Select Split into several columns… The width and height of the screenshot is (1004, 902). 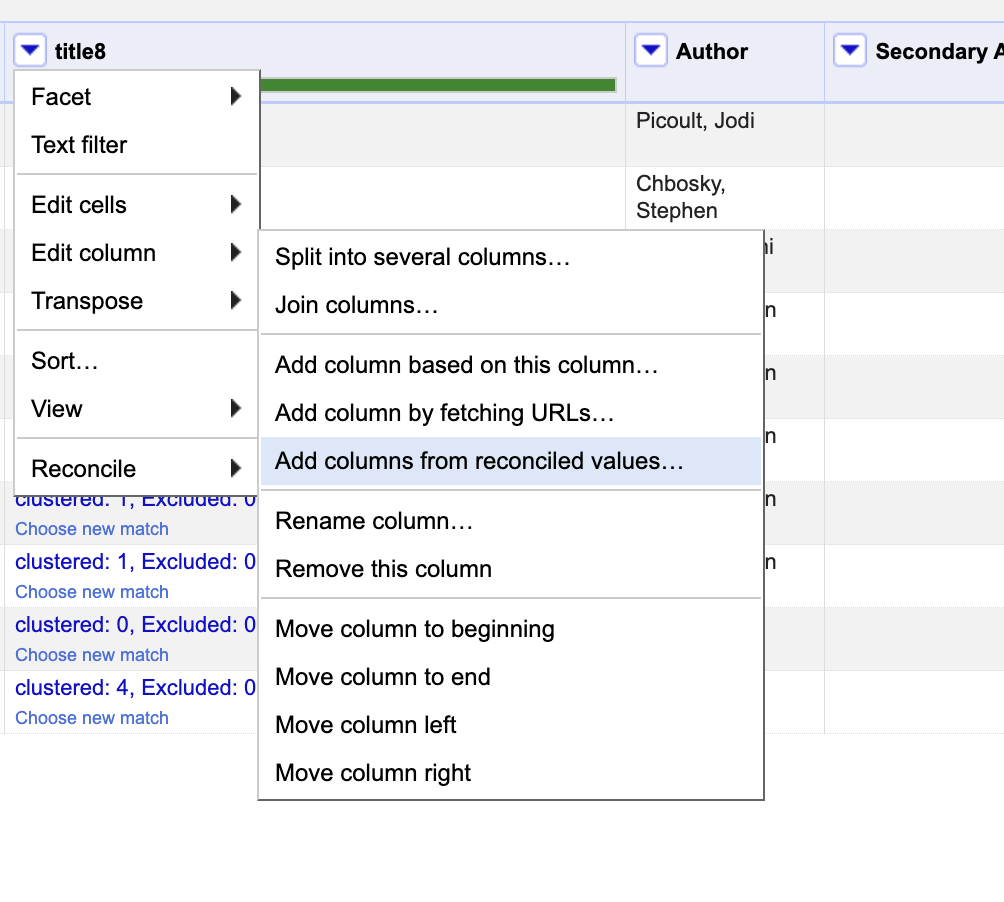click(422, 257)
